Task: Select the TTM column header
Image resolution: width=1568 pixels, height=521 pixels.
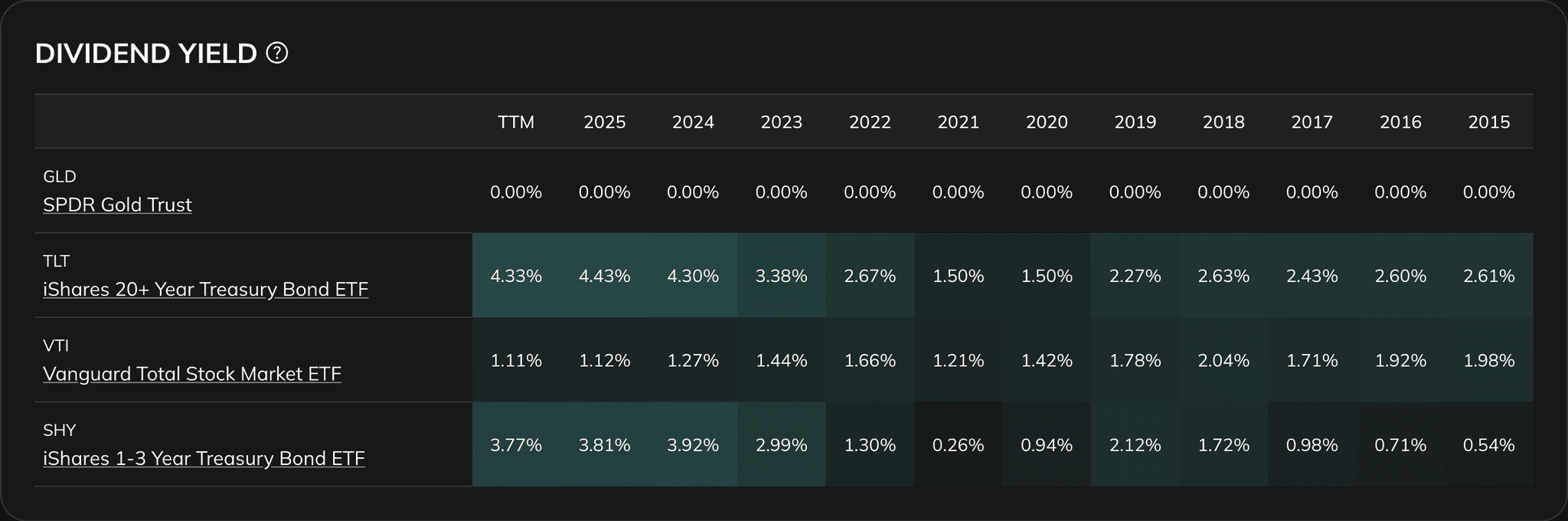Action: click(517, 121)
